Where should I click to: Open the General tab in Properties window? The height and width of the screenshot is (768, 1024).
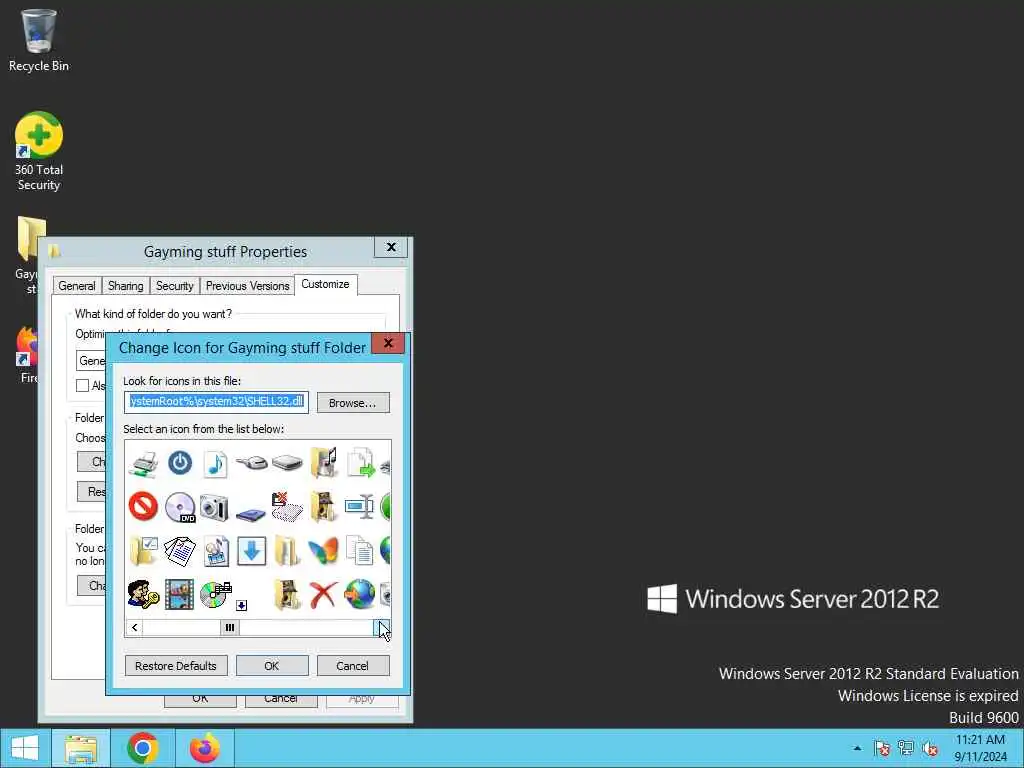pyautogui.click(x=77, y=286)
